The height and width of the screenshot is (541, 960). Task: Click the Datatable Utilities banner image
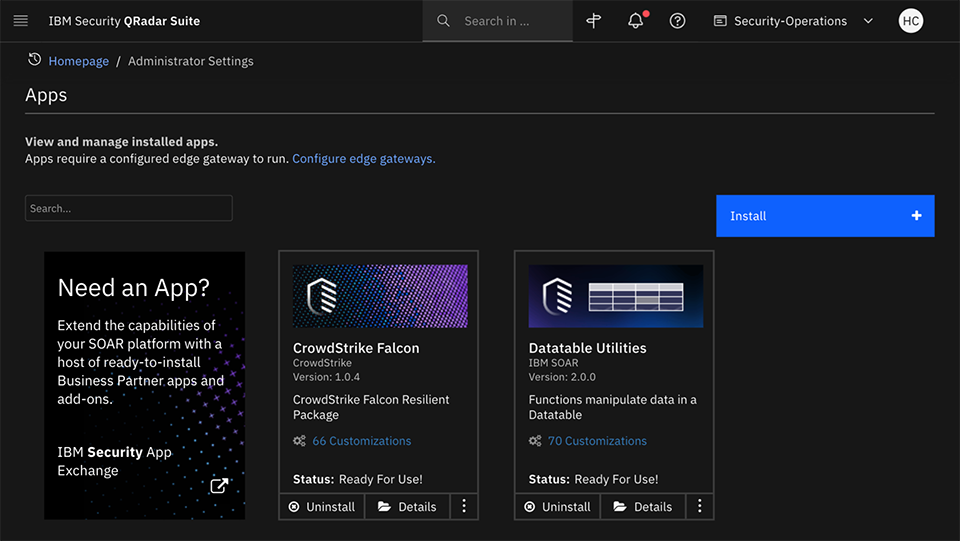[616, 296]
